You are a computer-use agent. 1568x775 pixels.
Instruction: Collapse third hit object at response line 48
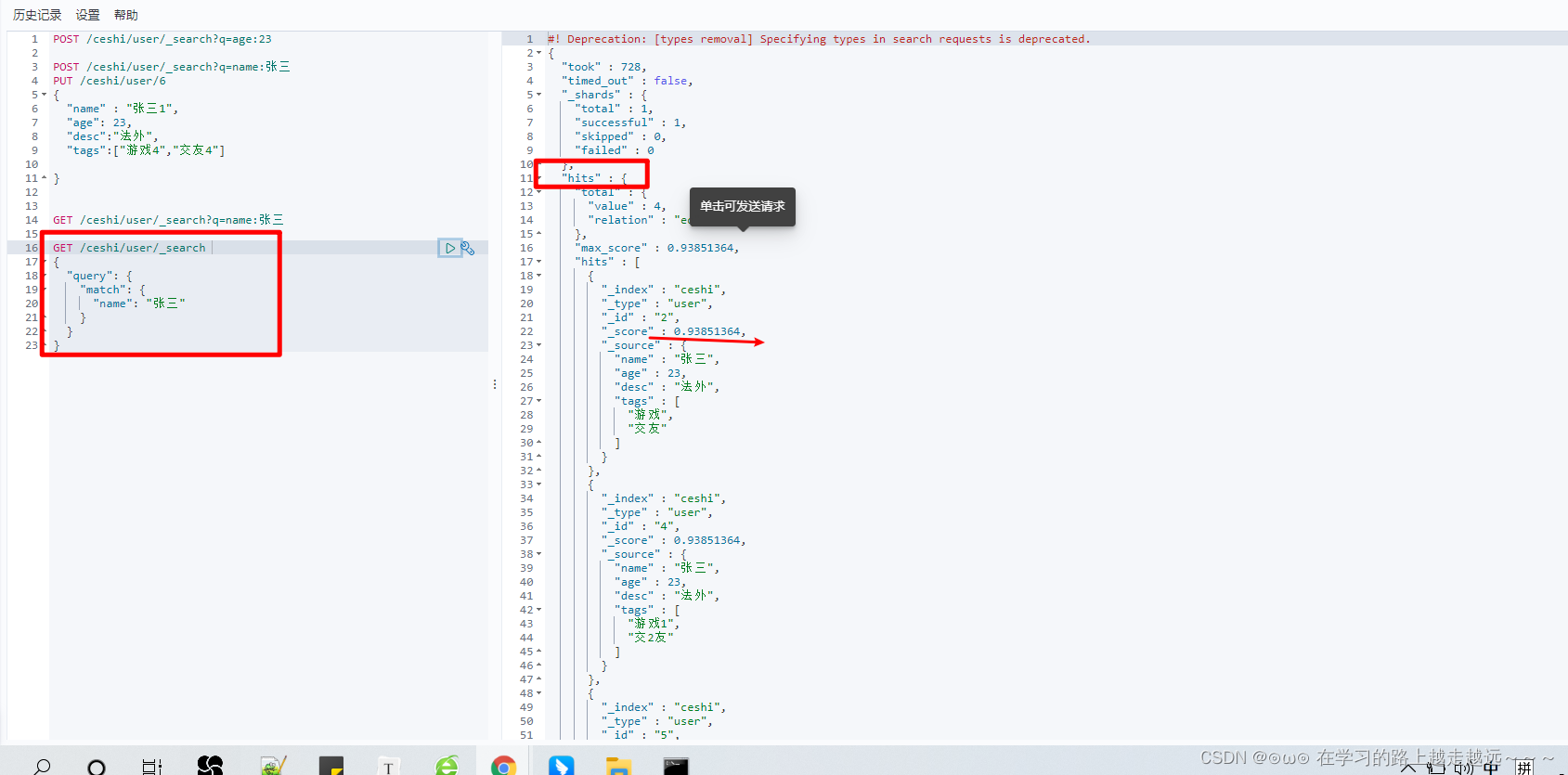(538, 693)
